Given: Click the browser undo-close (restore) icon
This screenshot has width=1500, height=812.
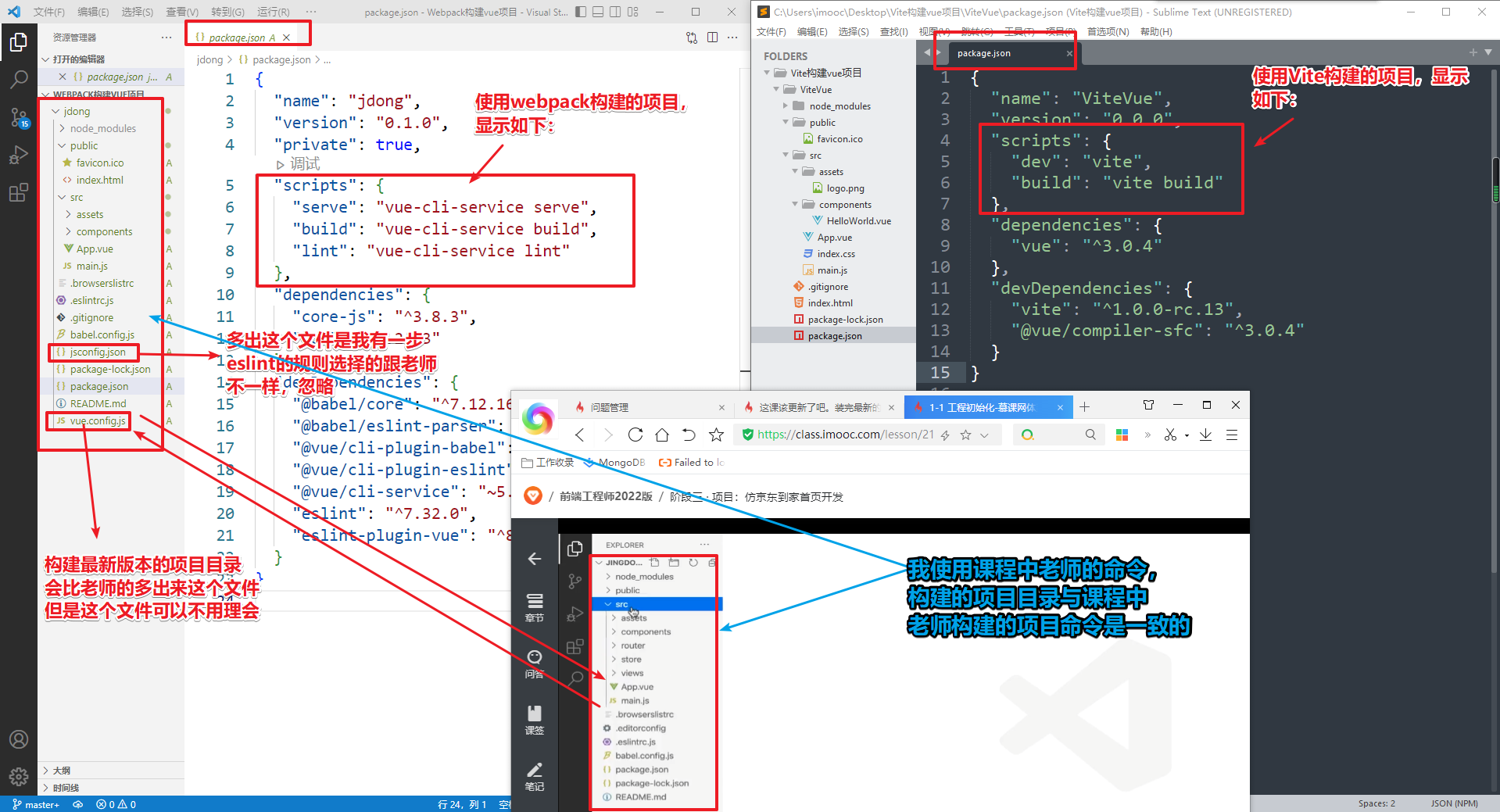Looking at the screenshot, I should pyautogui.click(x=689, y=435).
